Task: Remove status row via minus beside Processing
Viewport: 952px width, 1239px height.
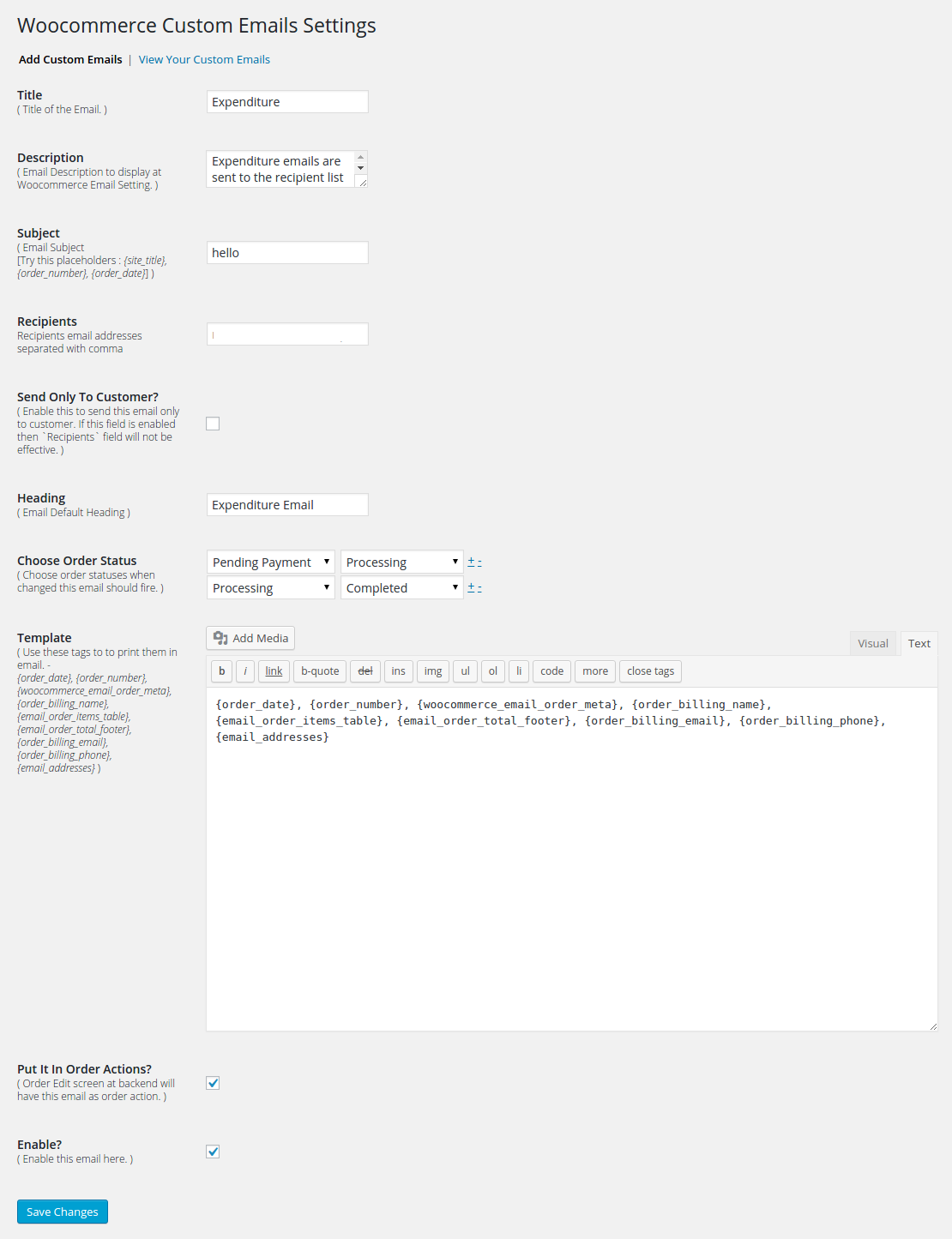Action: pos(479,562)
